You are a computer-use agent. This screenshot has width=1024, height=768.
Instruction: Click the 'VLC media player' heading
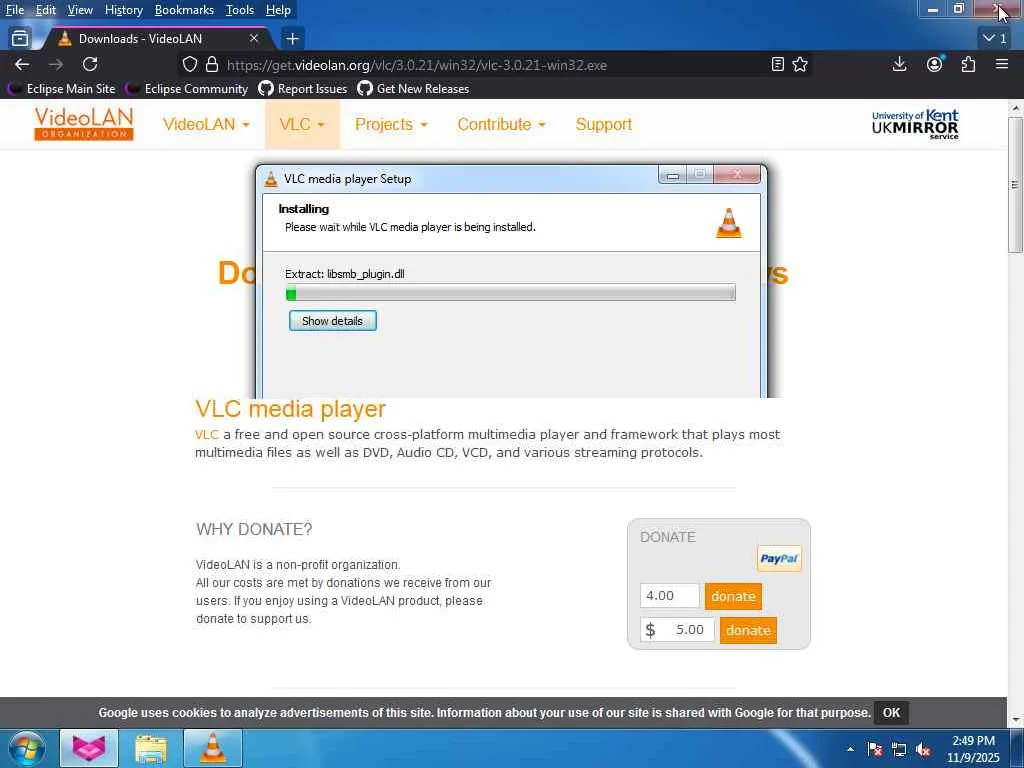[291, 409]
